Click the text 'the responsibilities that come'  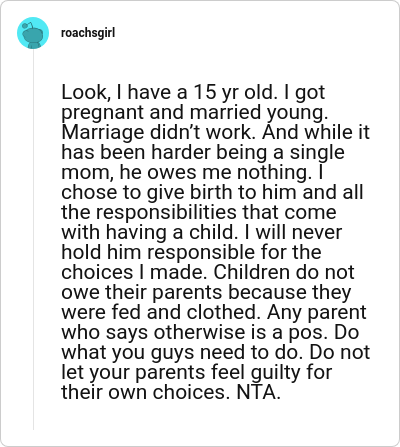pyautogui.click(x=199, y=212)
